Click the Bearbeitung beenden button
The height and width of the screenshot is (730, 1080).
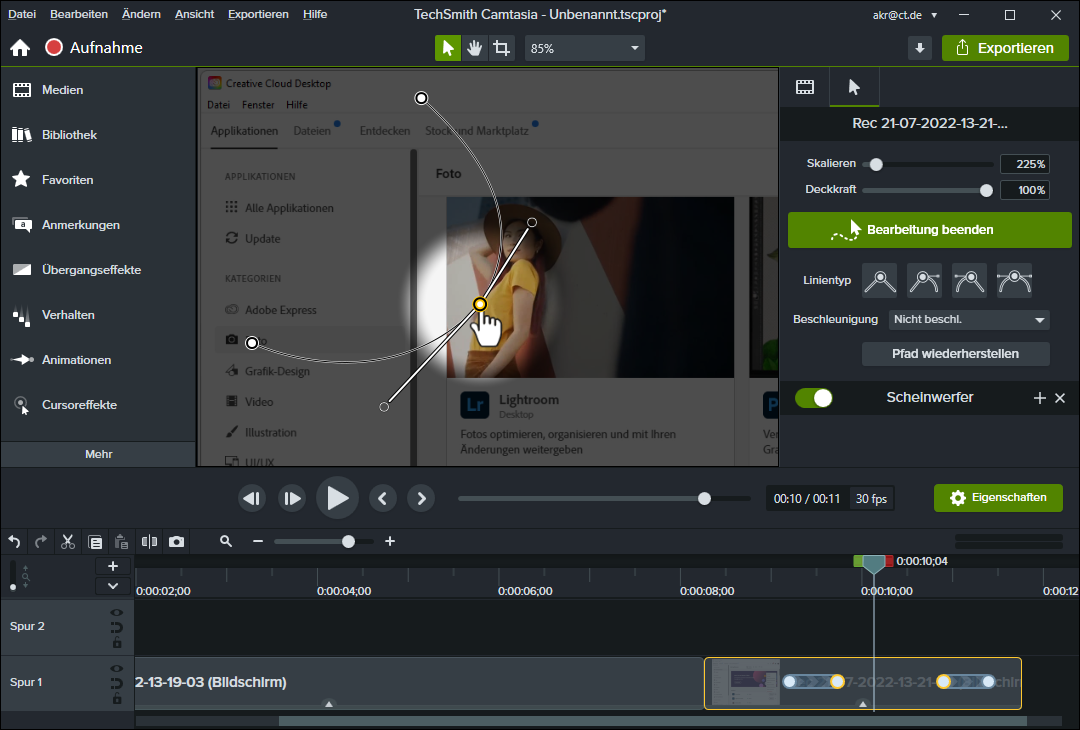929,230
